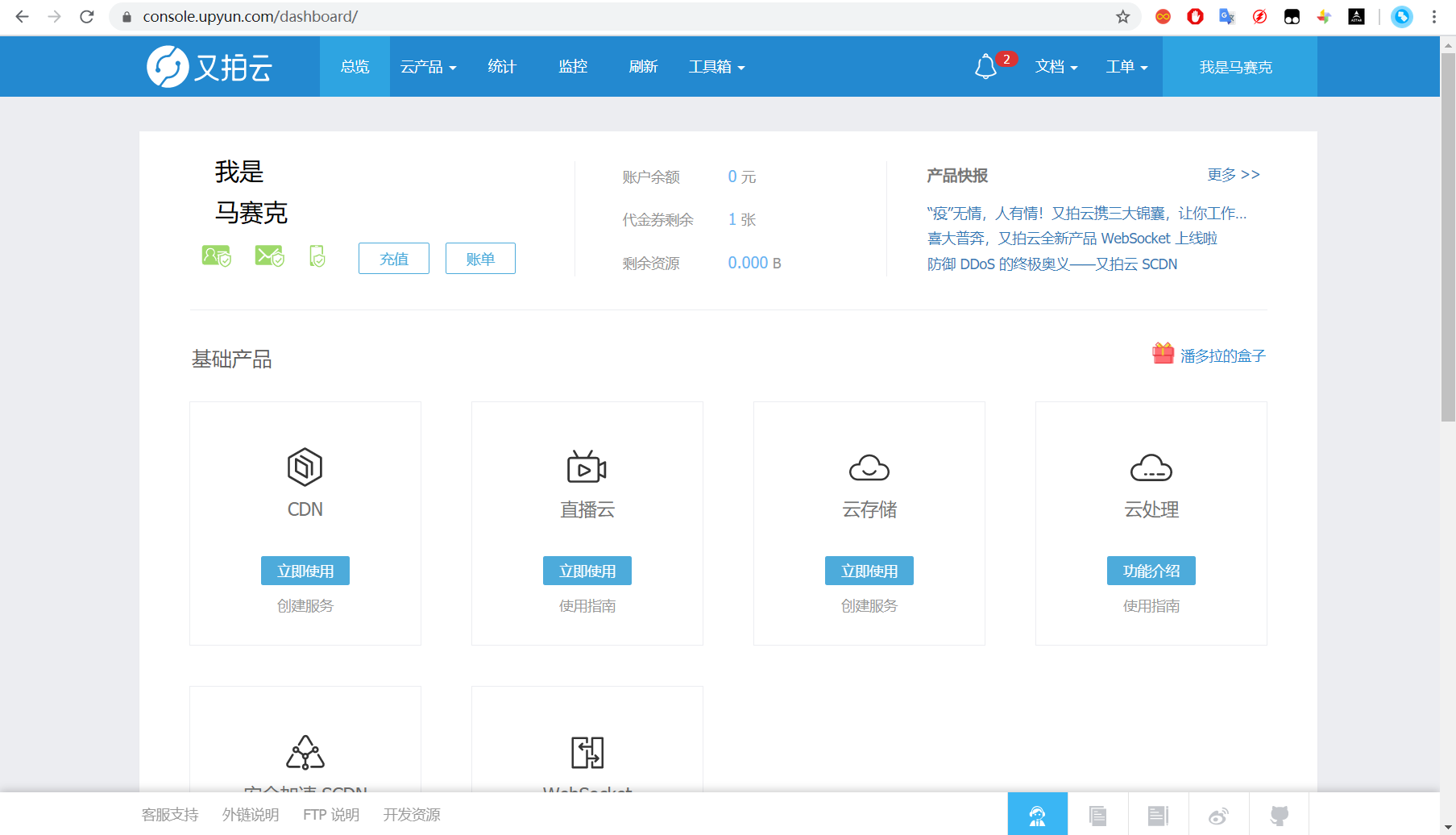Screen dimensions: 1456x835
Task: Click the first document page icon in footer
Action: (x=1097, y=816)
